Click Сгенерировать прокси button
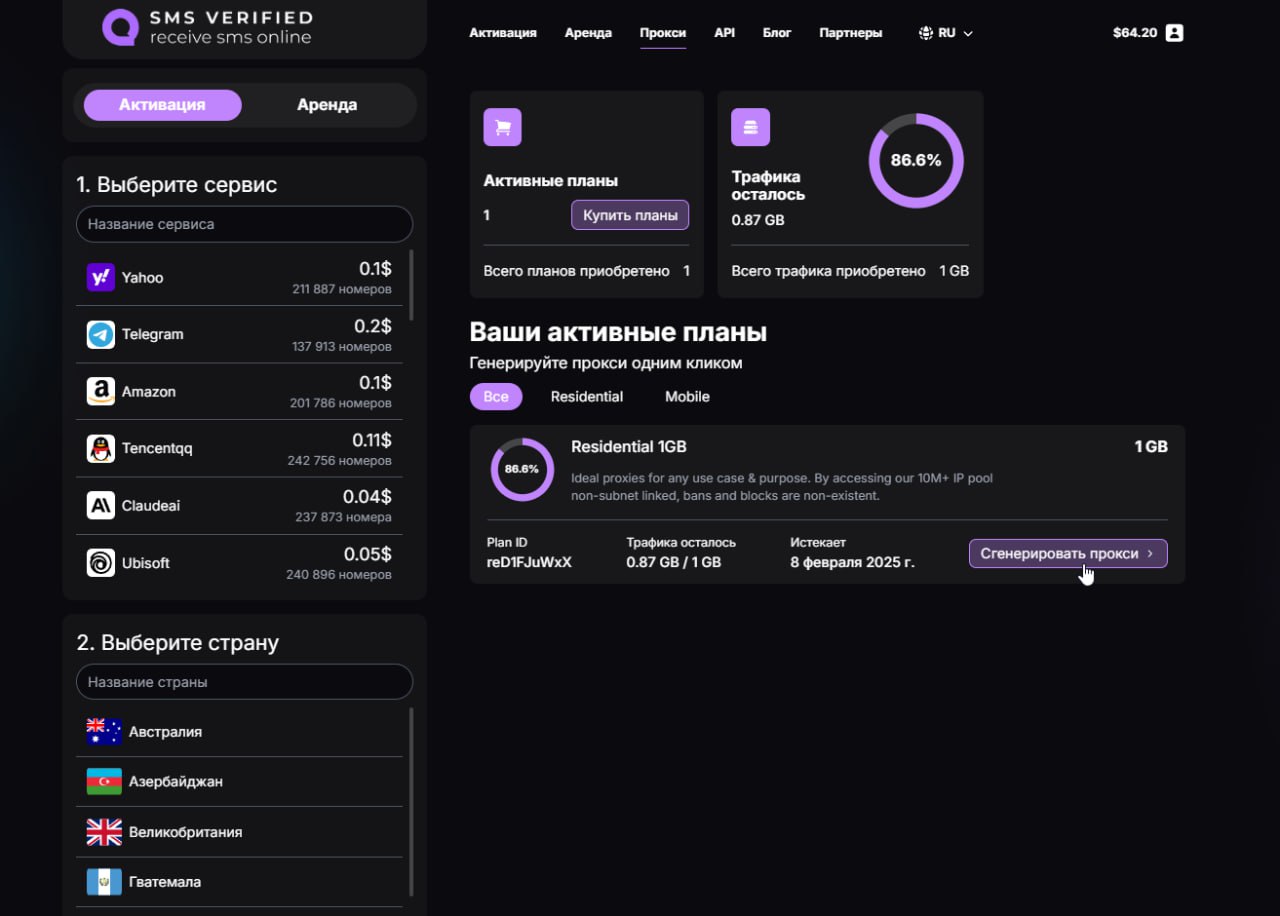Image resolution: width=1280 pixels, height=916 pixels. point(1067,553)
